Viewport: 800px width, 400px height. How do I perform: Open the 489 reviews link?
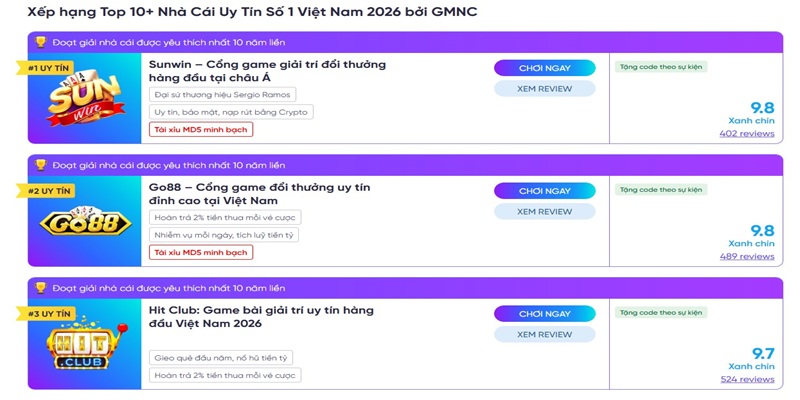747,257
